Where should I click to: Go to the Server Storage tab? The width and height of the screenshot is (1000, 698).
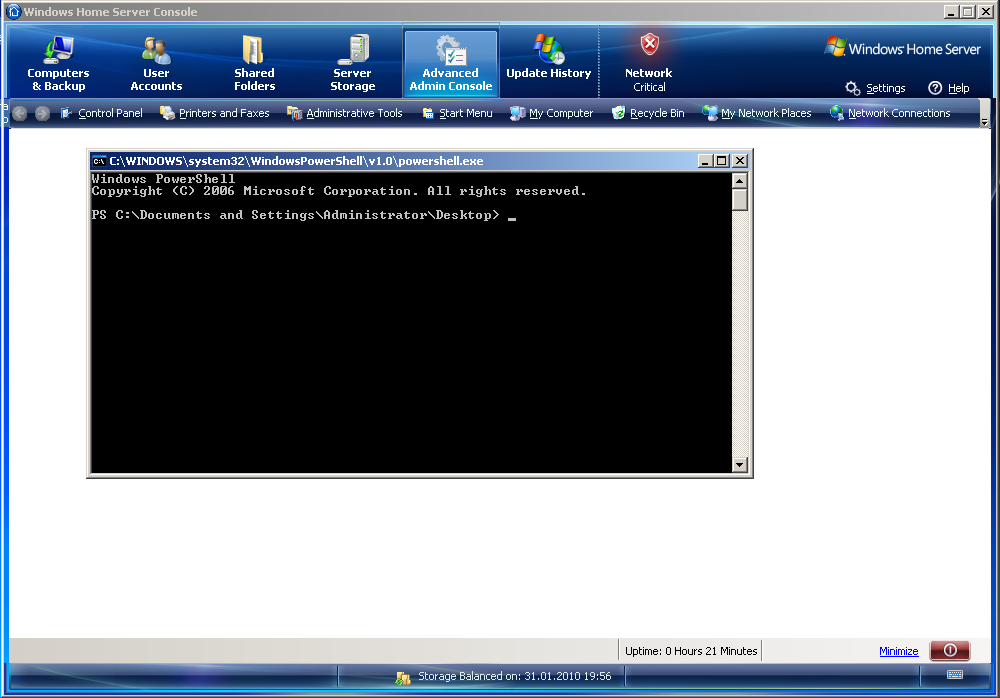click(x=352, y=63)
